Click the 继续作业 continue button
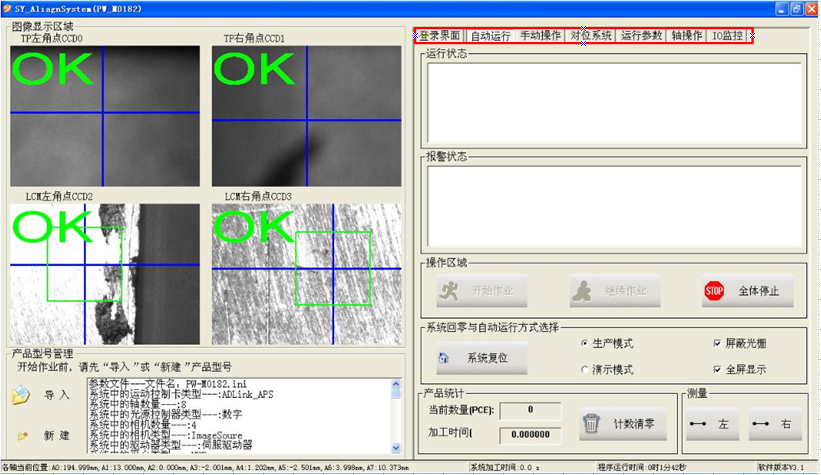 coord(615,291)
